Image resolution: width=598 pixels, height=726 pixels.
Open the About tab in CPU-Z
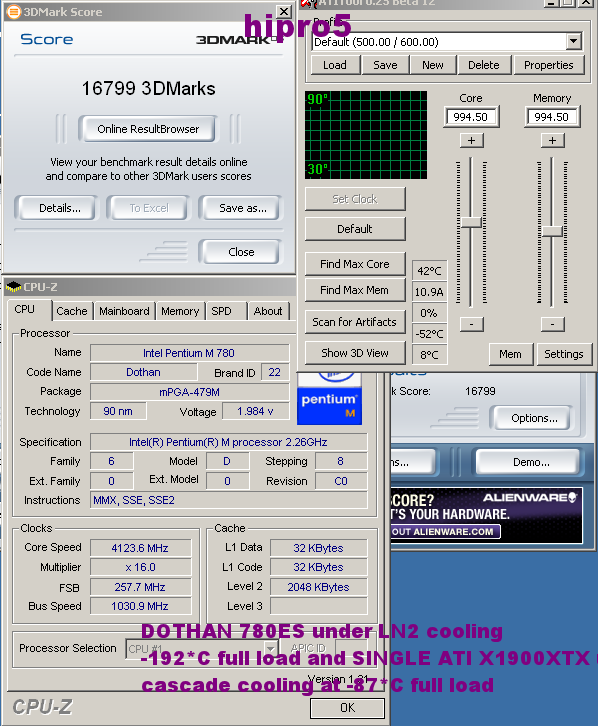(268, 311)
